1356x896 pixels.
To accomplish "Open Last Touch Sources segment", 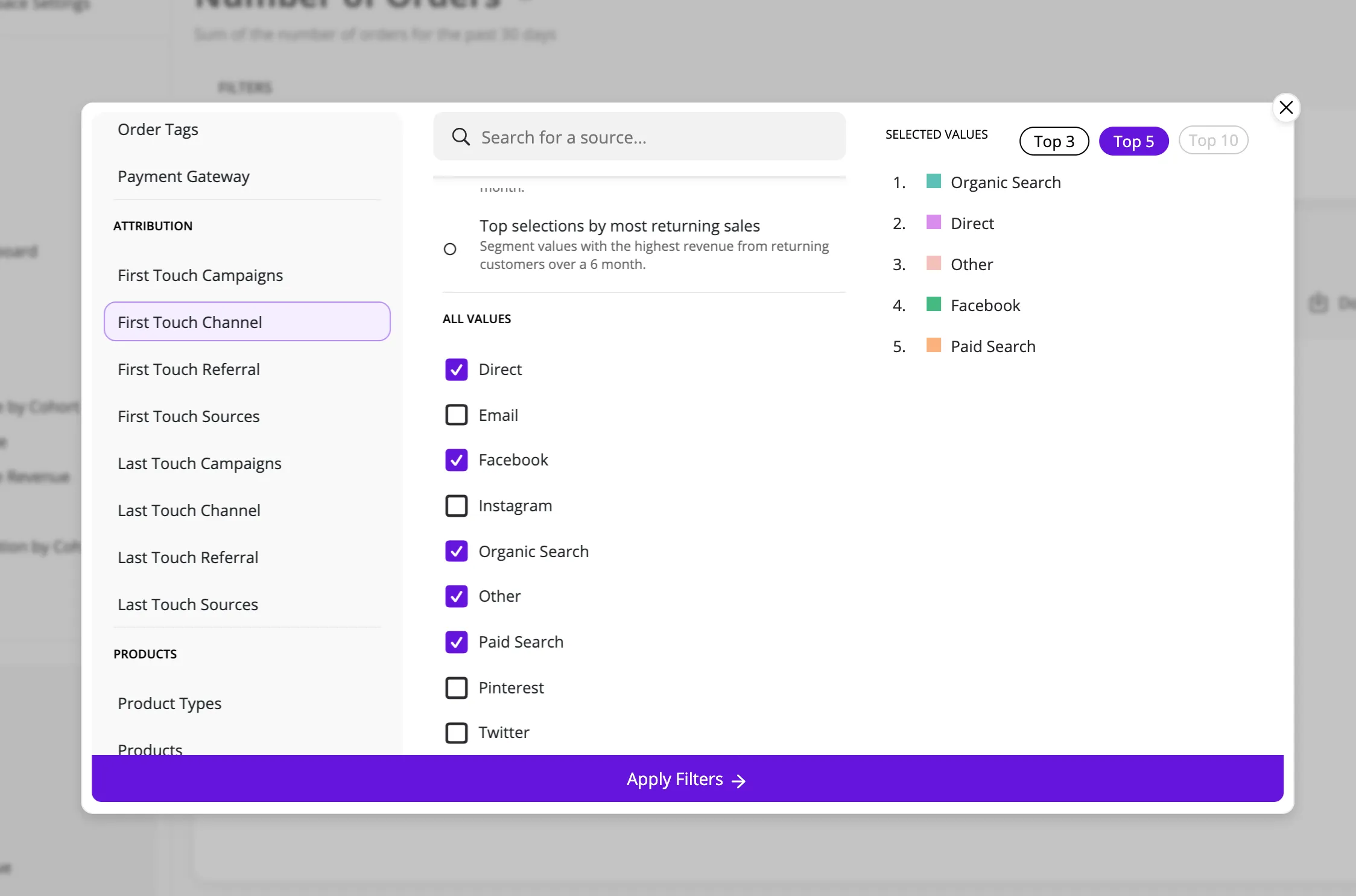I will pyautogui.click(x=188, y=605).
